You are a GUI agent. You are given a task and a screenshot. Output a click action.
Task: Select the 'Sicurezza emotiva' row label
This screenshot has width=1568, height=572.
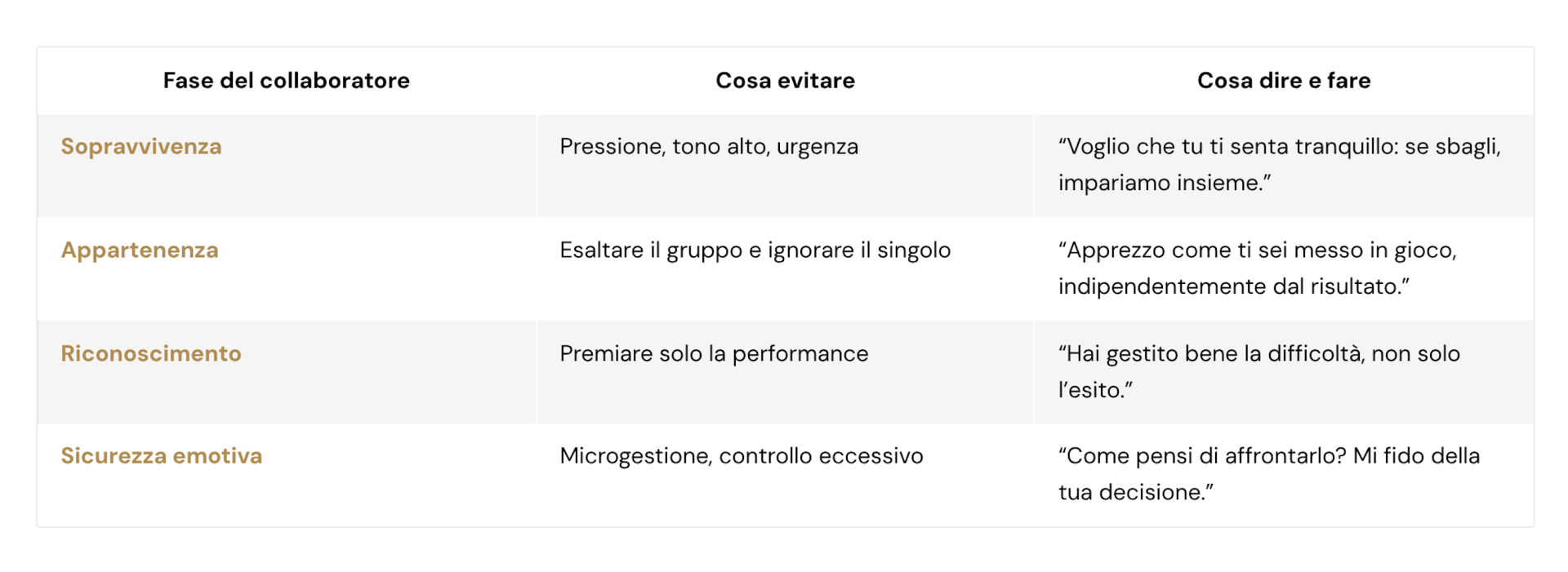(x=162, y=456)
